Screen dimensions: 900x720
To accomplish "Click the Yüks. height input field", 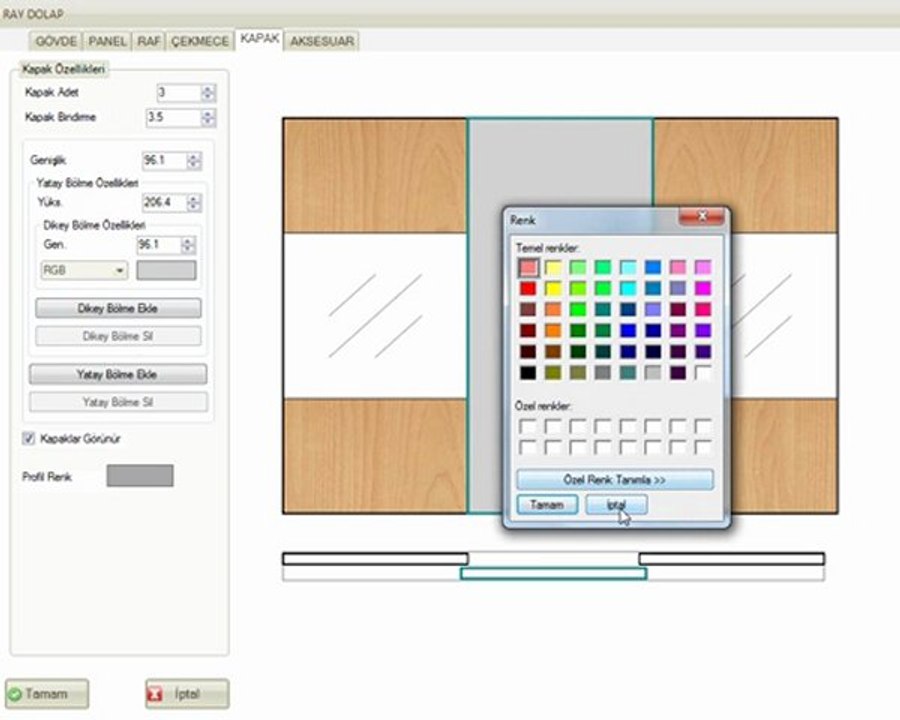I will click(x=164, y=202).
